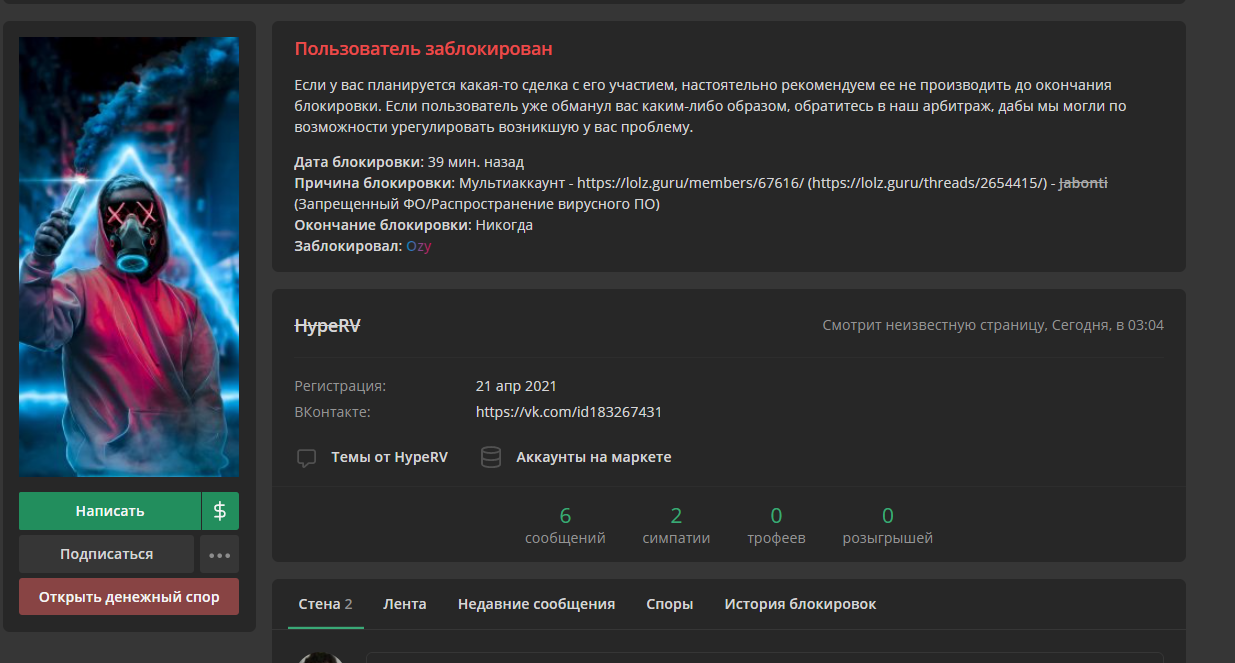
Task: Switch to the Стена tab
Action: (x=325, y=604)
